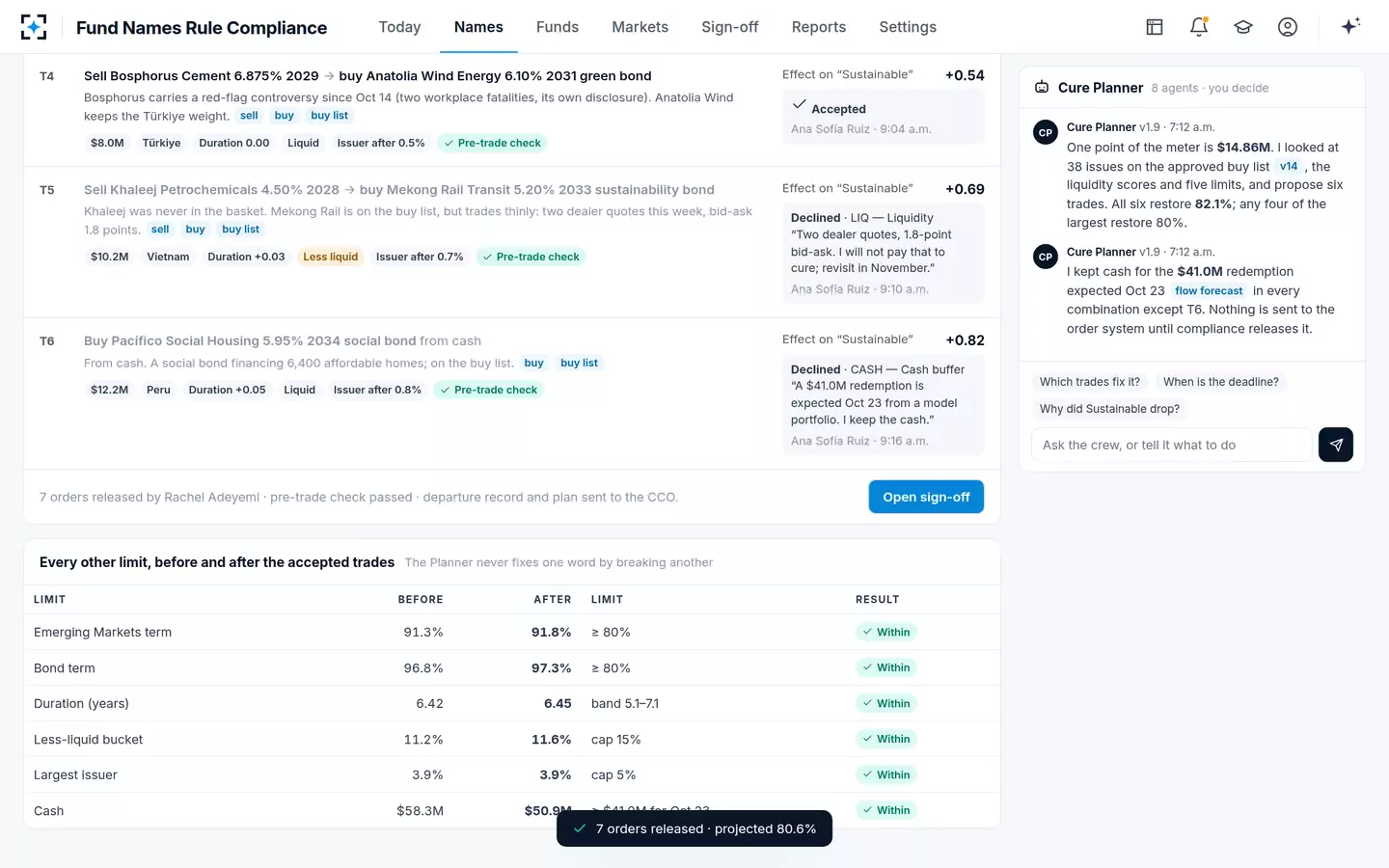Click the "Less liquid" chip on trade T5

(331, 257)
